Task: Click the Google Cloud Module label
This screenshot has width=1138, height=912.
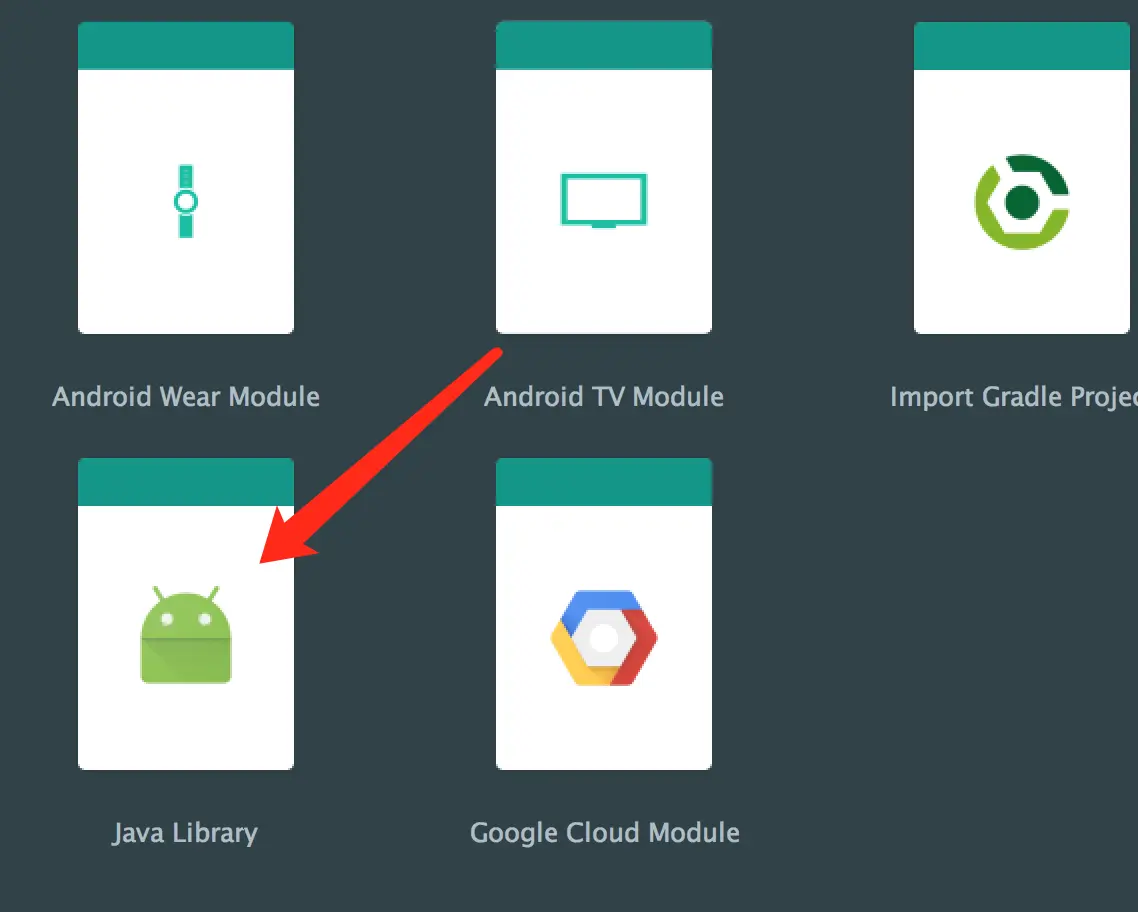Action: (x=605, y=833)
